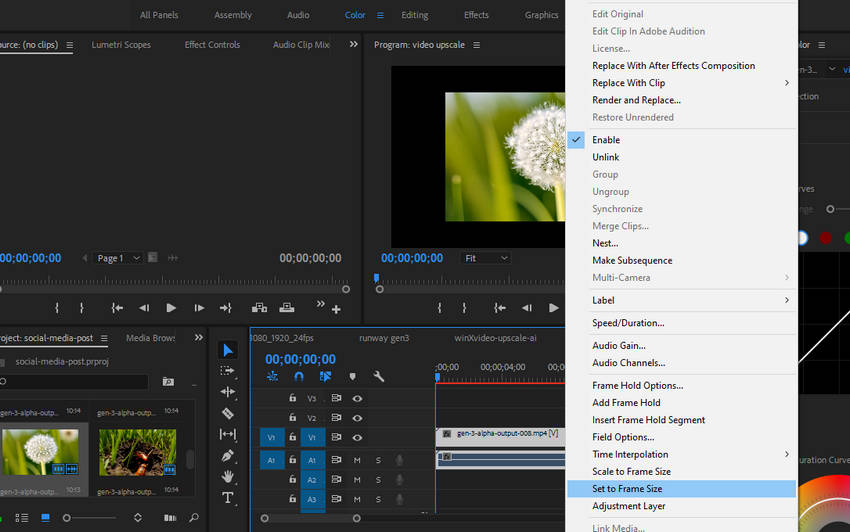Click Insert and overwrite sequences as nests icon

[x=272, y=376]
